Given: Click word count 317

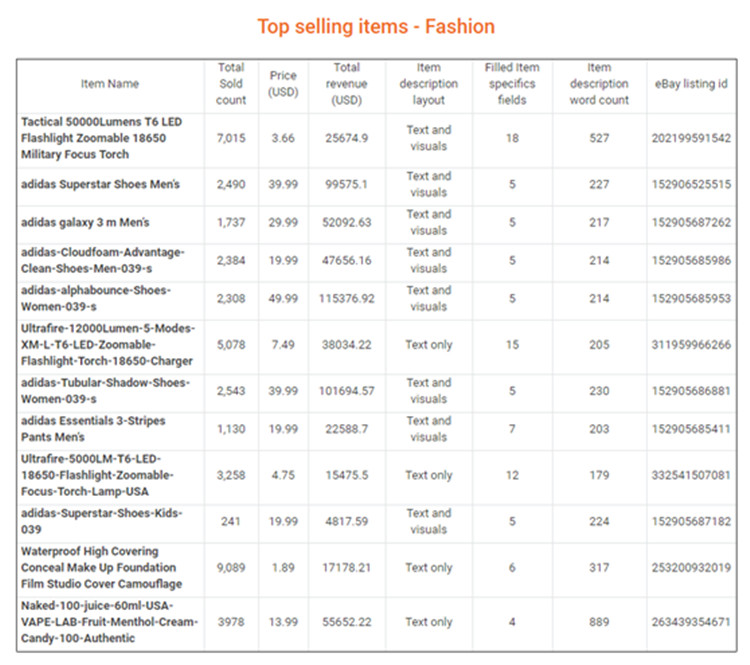Looking at the screenshot, I should pos(599,568).
